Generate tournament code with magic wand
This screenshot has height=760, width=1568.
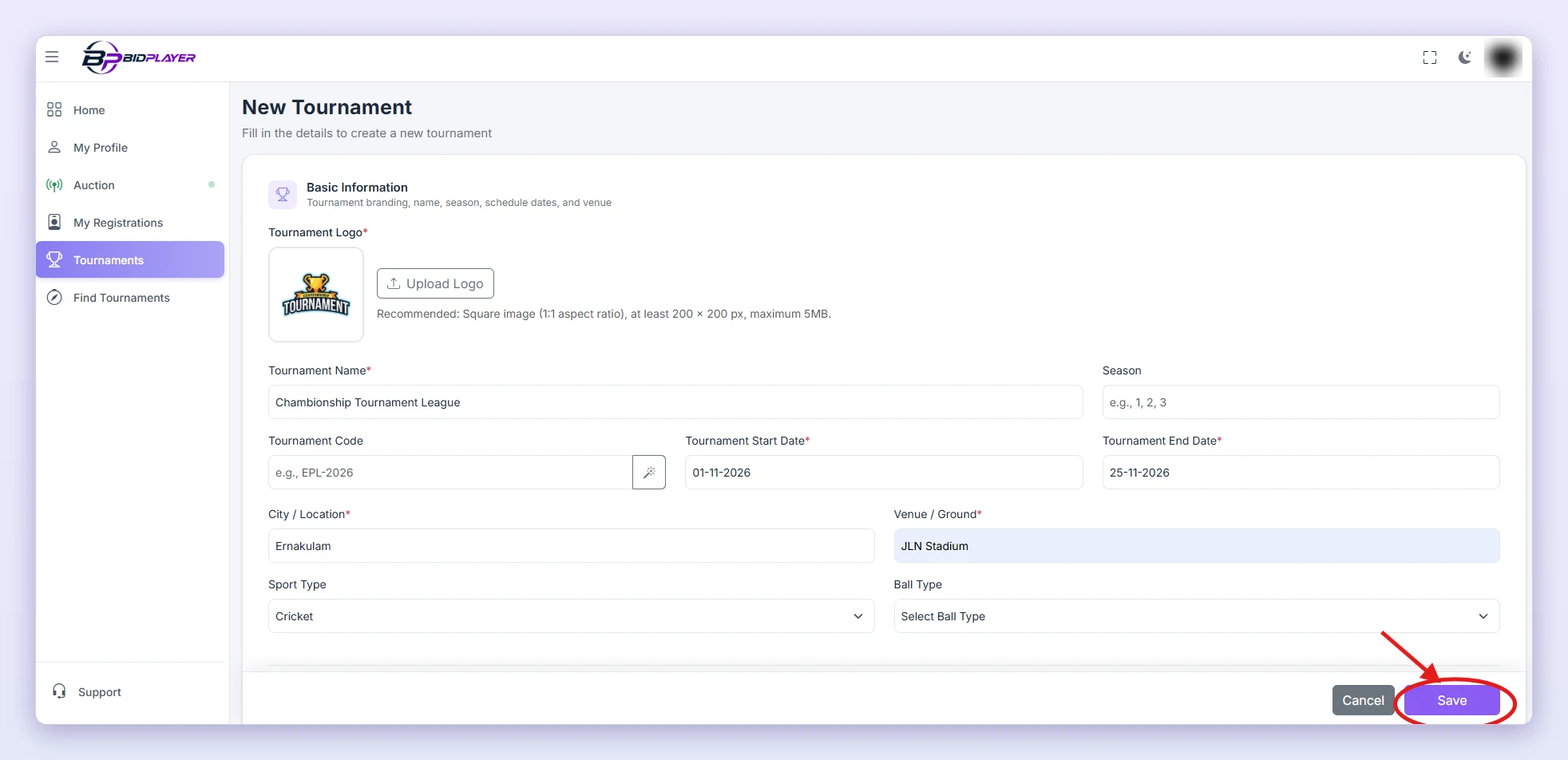[649, 472]
